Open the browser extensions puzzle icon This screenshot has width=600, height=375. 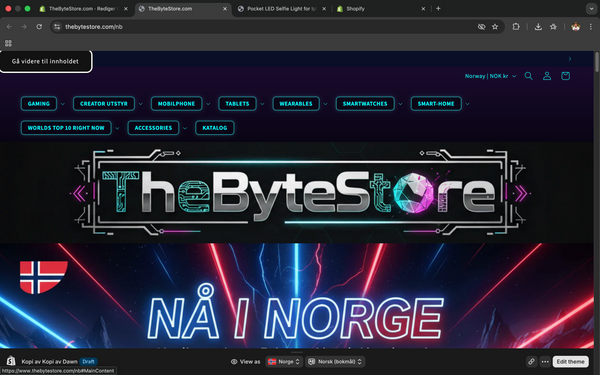click(x=516, y=27)
